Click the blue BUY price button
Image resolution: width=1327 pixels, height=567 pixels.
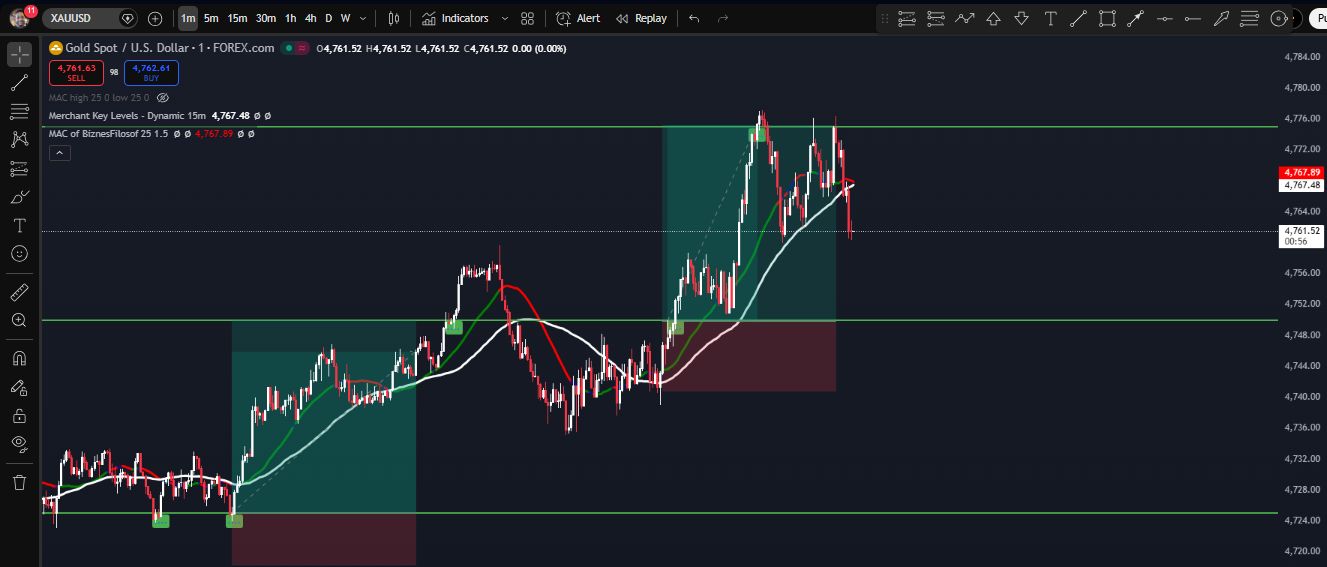coord(151,72)
